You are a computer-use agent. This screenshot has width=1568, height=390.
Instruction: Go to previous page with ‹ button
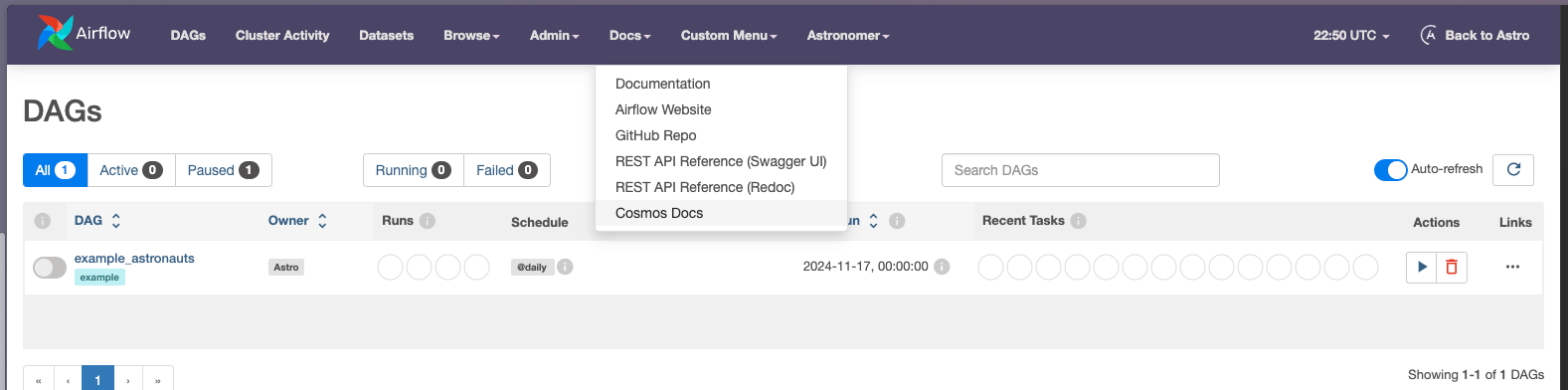pyautogui.click(x=68, y=379)
